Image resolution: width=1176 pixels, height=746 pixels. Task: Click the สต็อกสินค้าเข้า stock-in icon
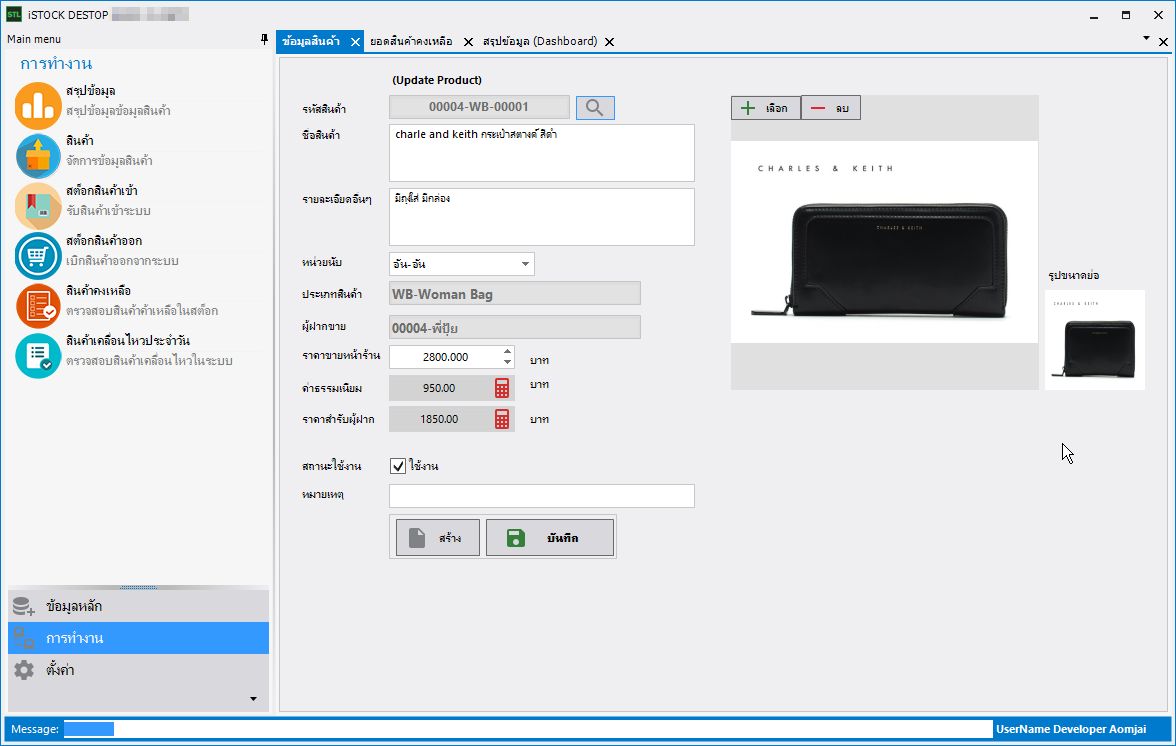pos(38,206)
